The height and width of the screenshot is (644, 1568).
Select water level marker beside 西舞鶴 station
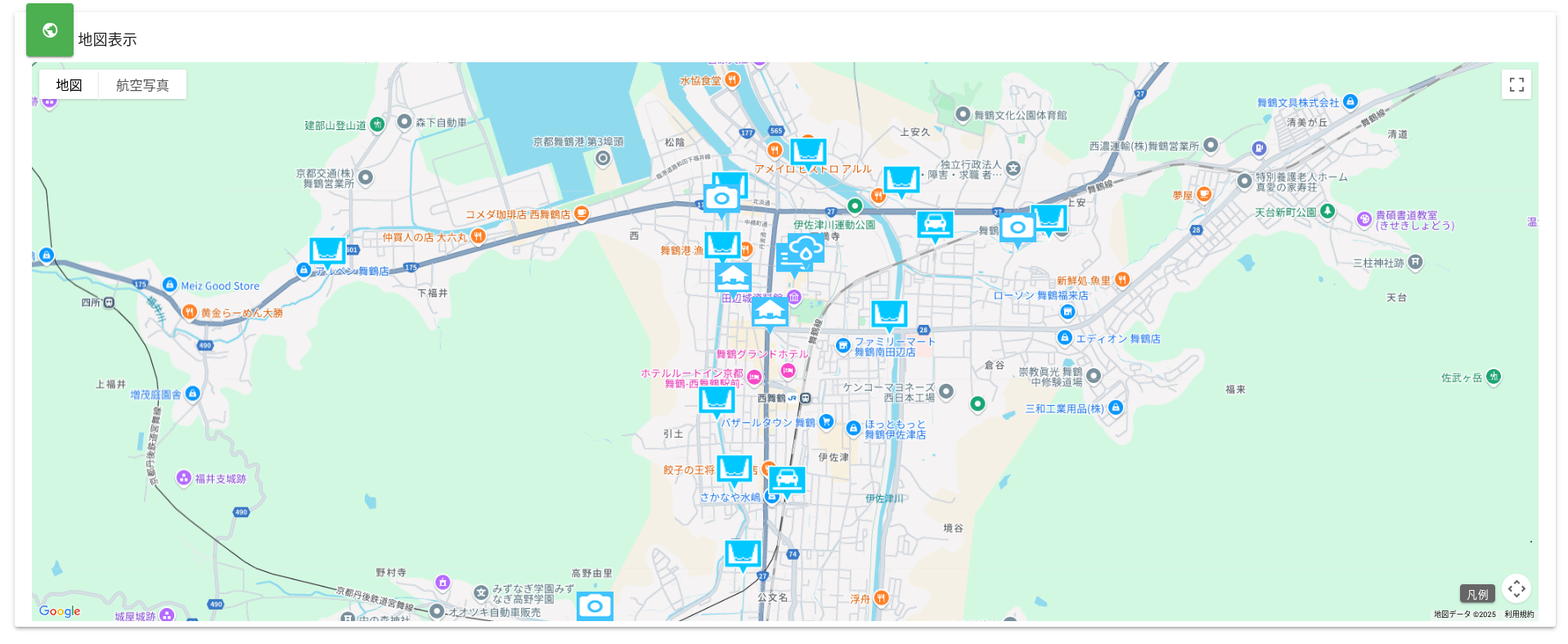717,399
